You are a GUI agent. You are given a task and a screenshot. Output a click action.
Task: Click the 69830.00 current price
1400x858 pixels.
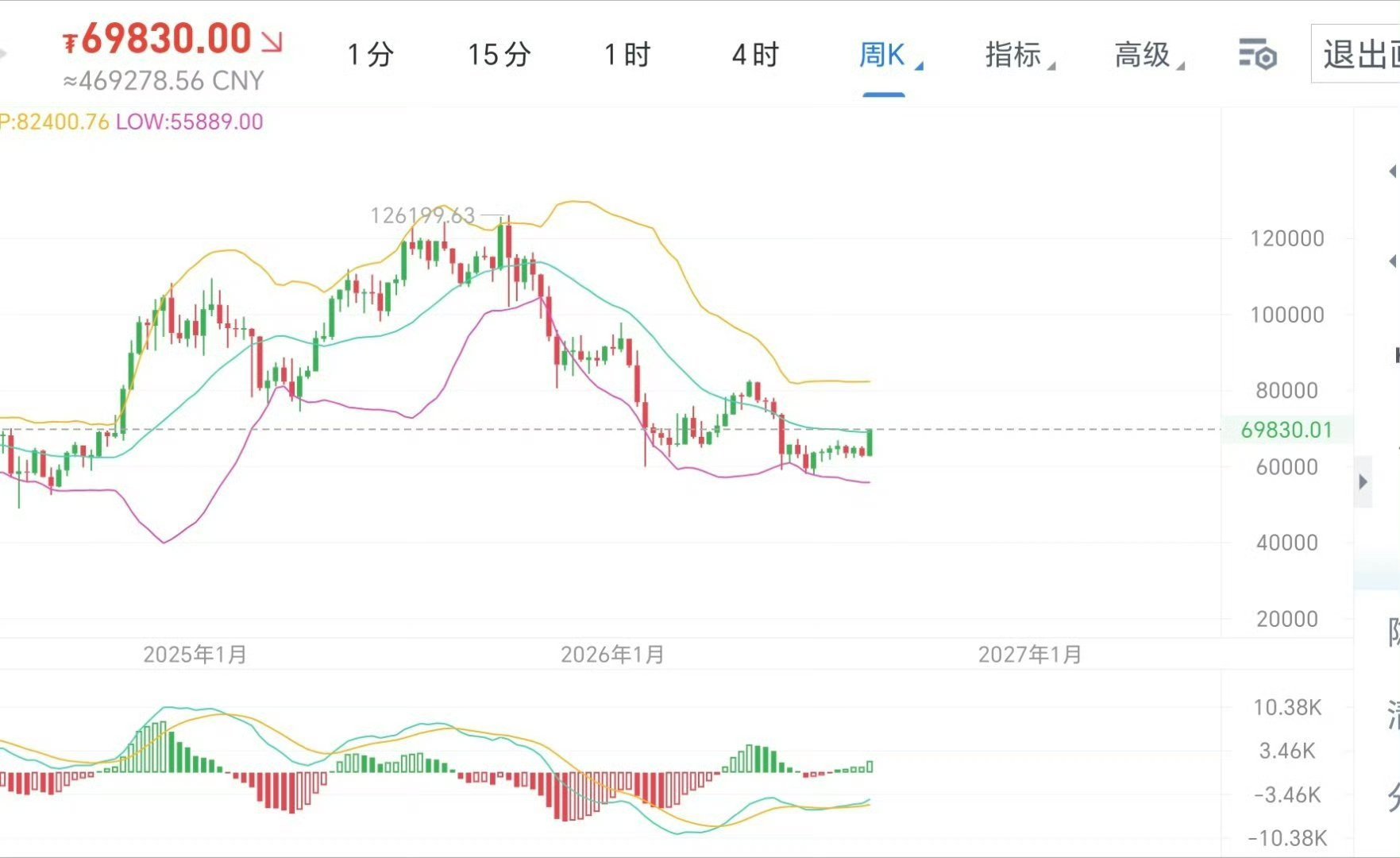pyautogui.click(x=166, y=39)
